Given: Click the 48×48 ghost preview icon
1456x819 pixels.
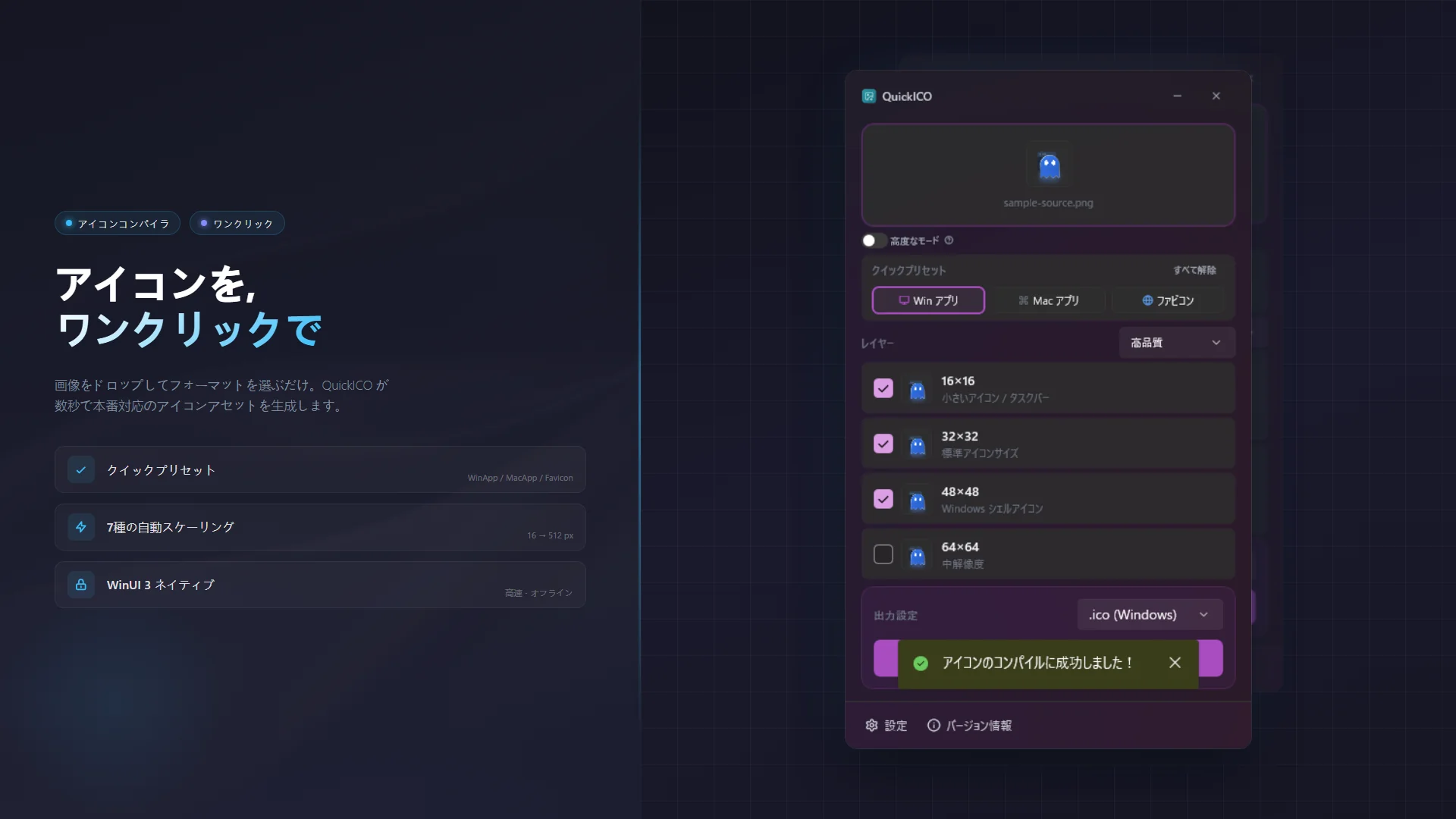Looking at the screenshot, I should [x=918, y=500].
